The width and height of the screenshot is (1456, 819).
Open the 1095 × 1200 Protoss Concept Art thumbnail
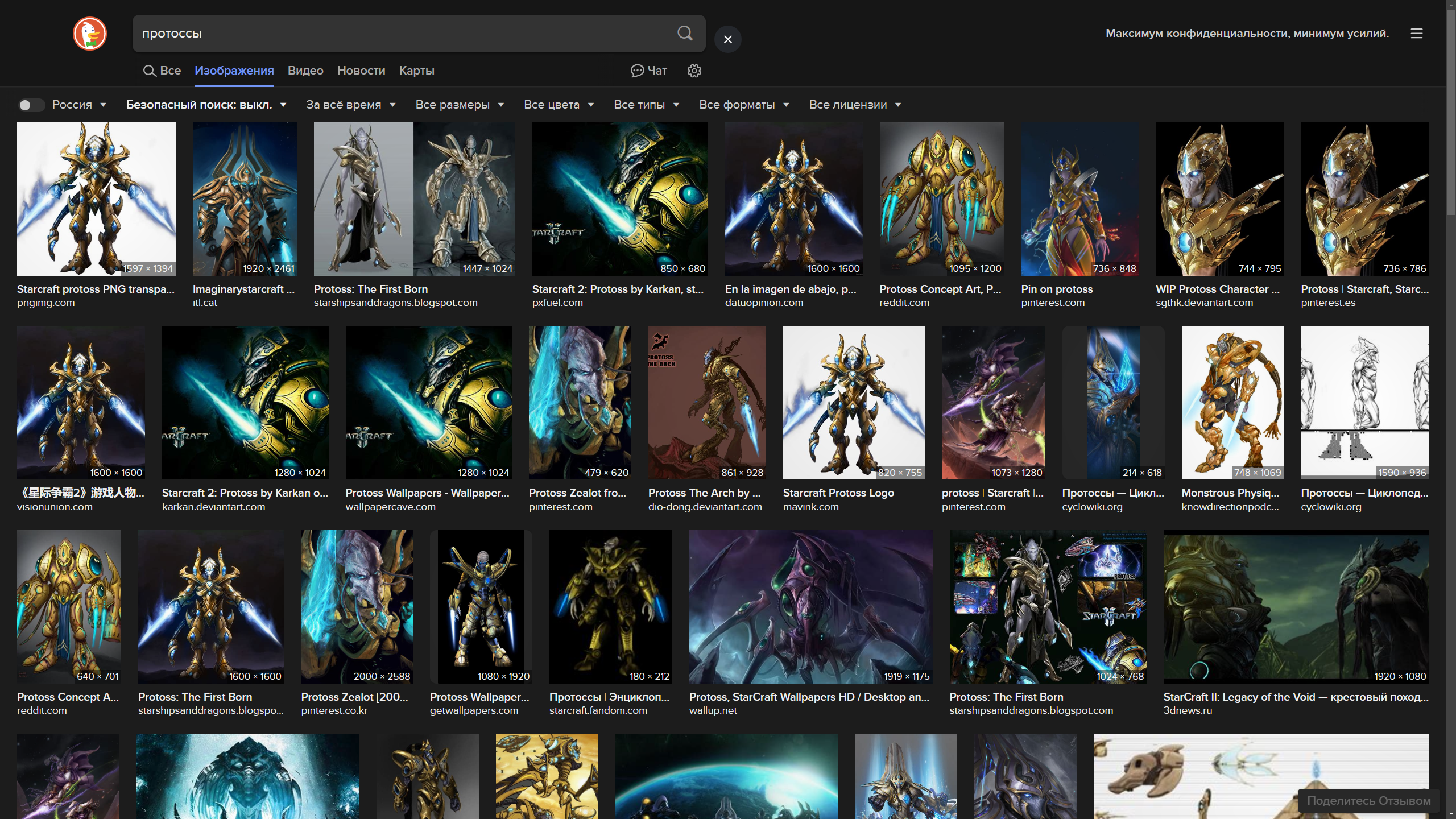tap(942, 199)
